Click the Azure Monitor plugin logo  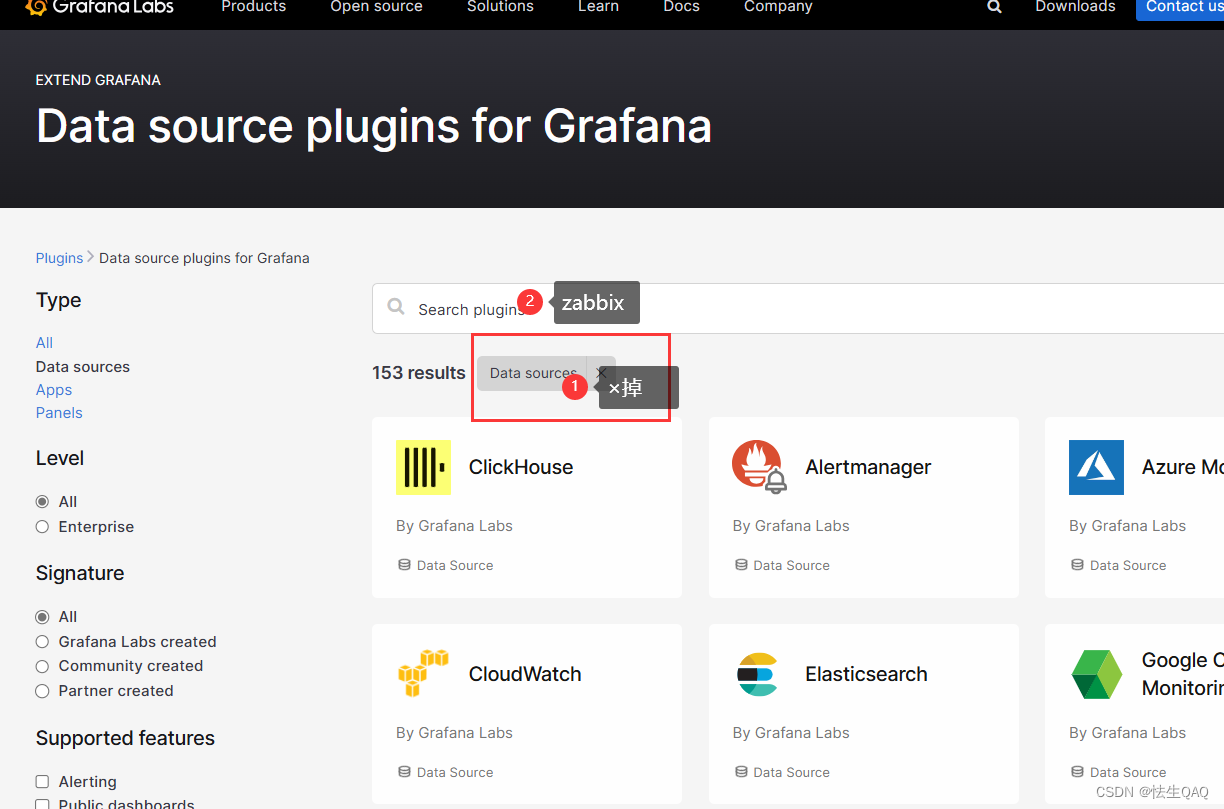click(x=1096, y=467)
